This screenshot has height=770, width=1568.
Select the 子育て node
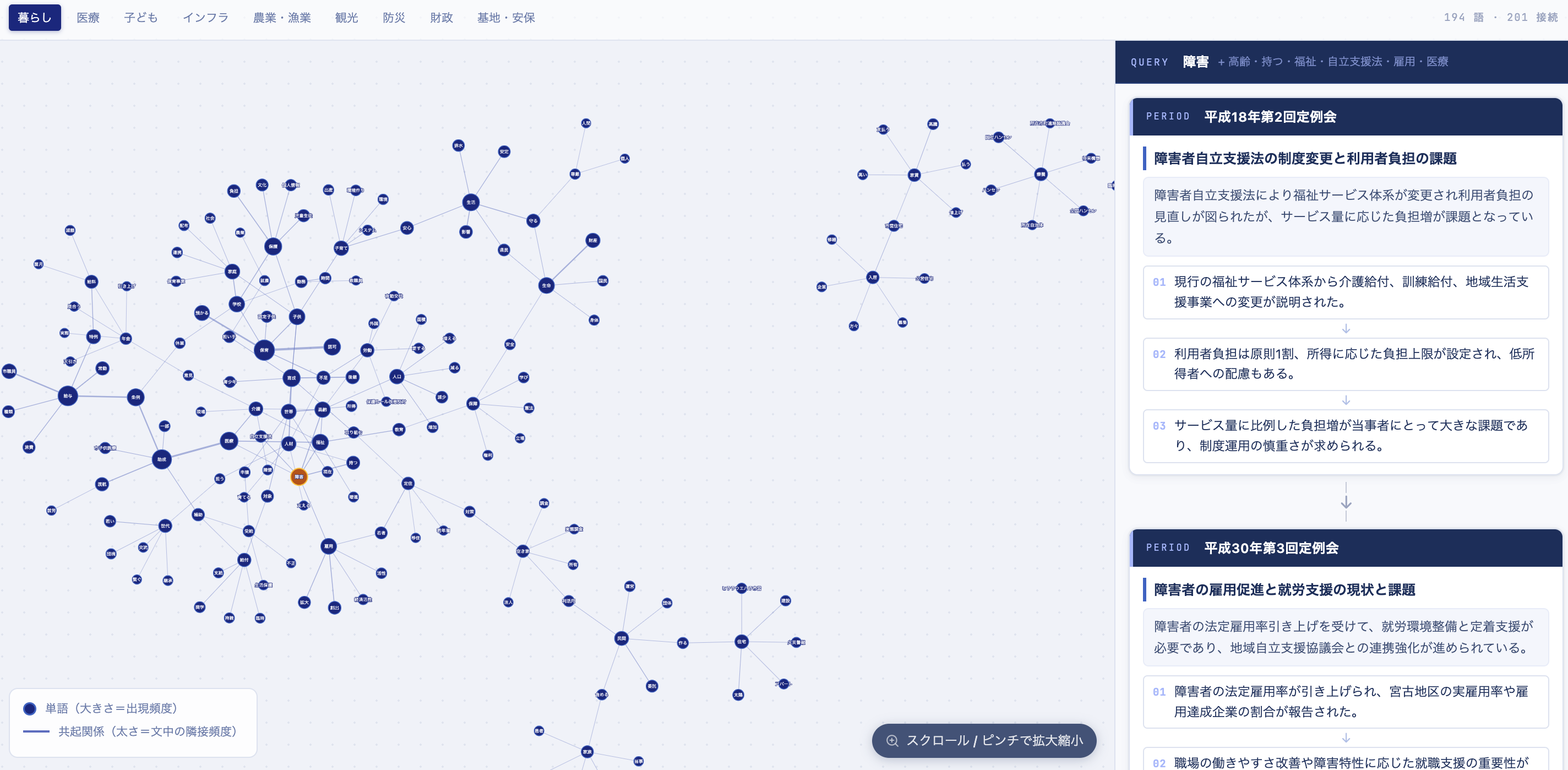341,248
